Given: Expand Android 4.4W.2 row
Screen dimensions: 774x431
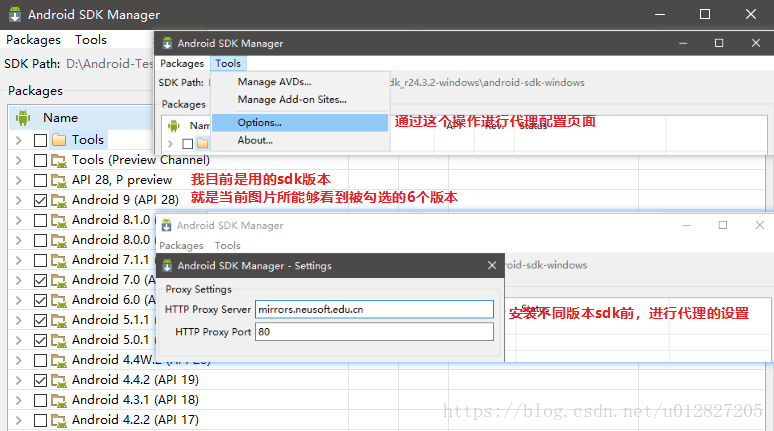Looking at the screenshot, I should click(x=19, y=360).
